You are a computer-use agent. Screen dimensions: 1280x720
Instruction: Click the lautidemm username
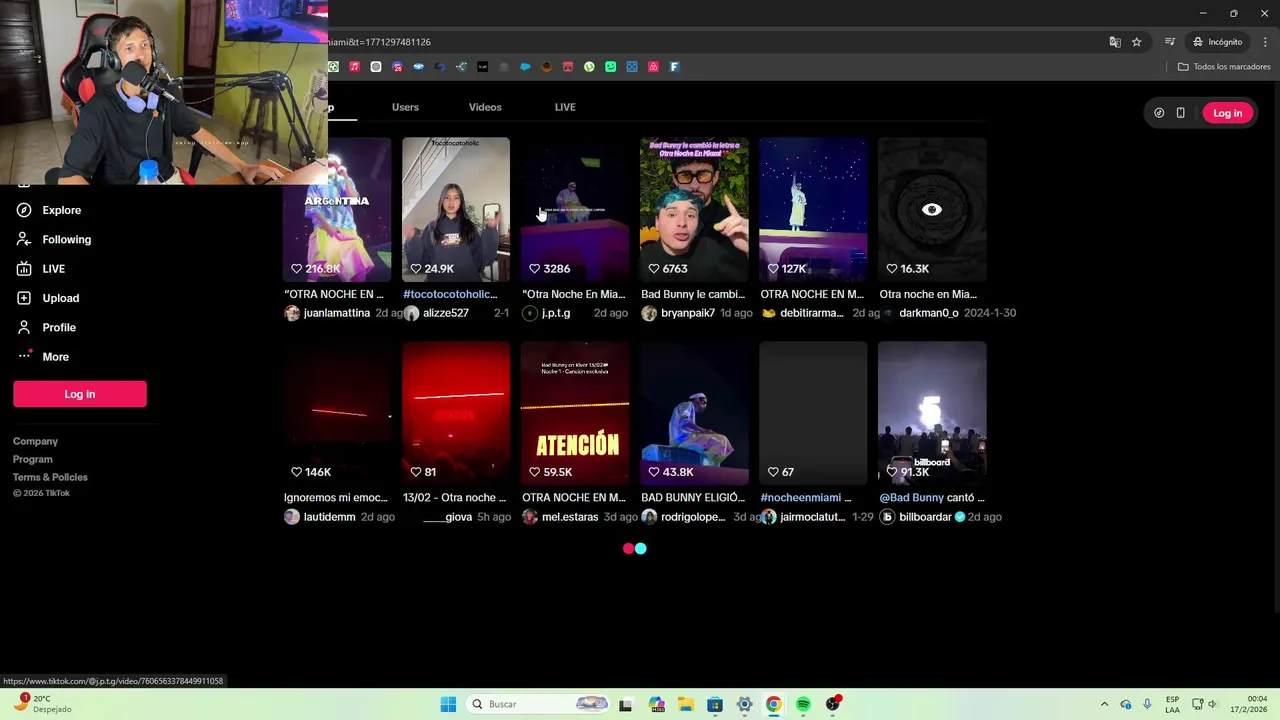(330, 517)
